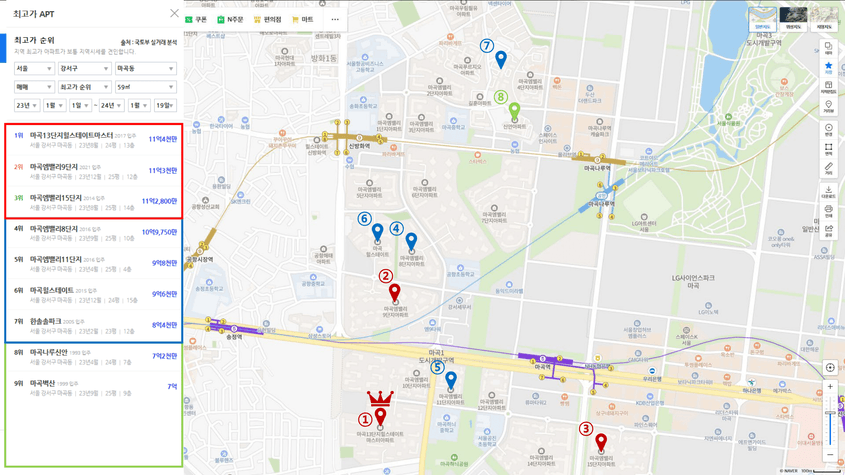Click the 인쇄 print map icon

(828, 211)
